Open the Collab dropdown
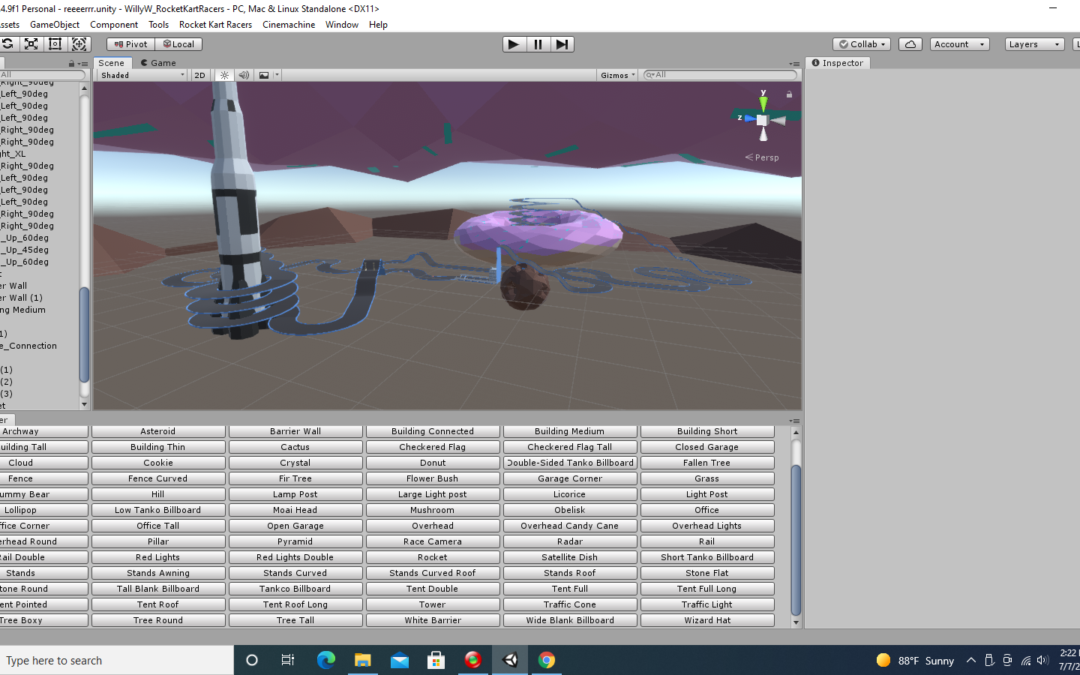 862,44
